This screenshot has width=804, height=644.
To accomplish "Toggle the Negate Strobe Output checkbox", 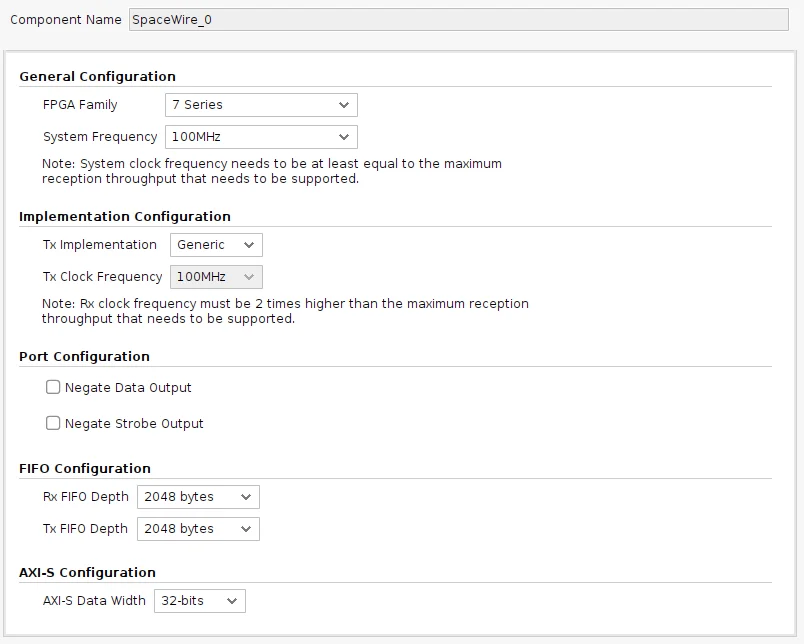I will (x=54, y=424).
